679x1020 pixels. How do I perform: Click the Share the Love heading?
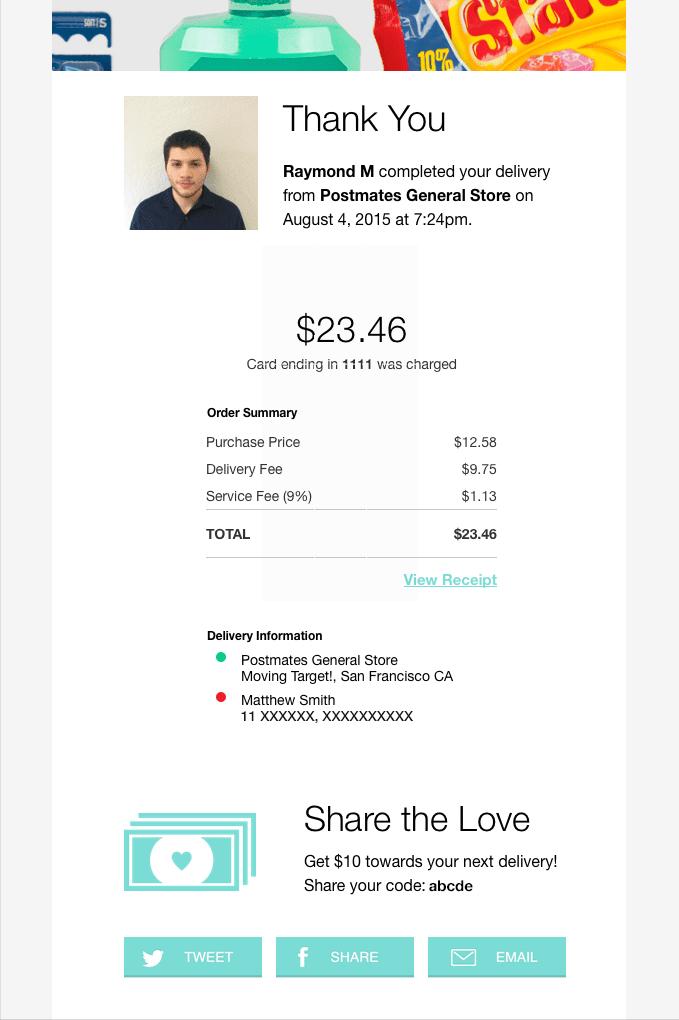click(x=416, y=819)
